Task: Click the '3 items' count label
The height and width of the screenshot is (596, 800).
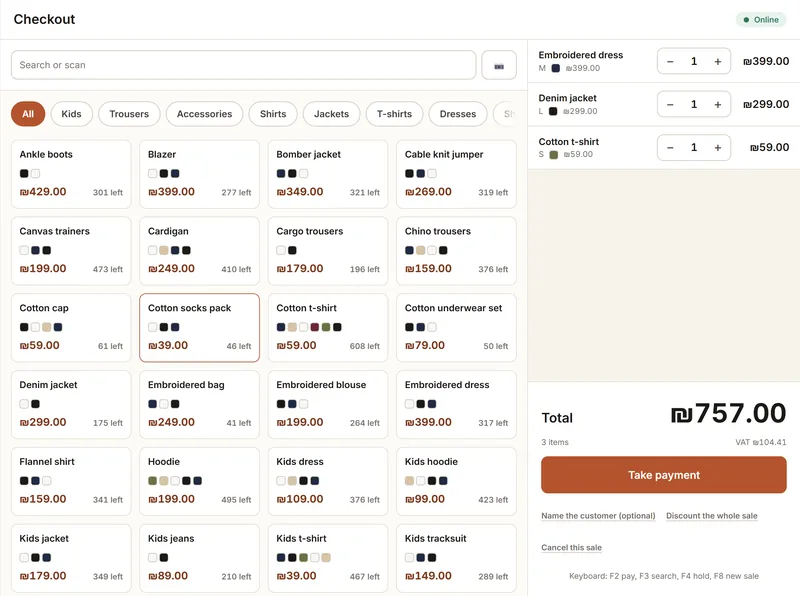Action: [555, 442]
